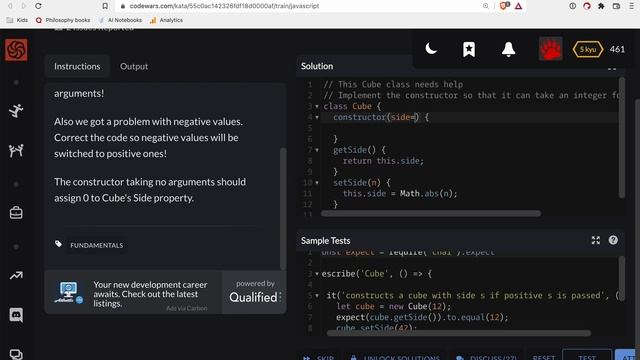Collapse the constructor fold arrow on line 4
This screenshot has height=360, width=640.
317,117
